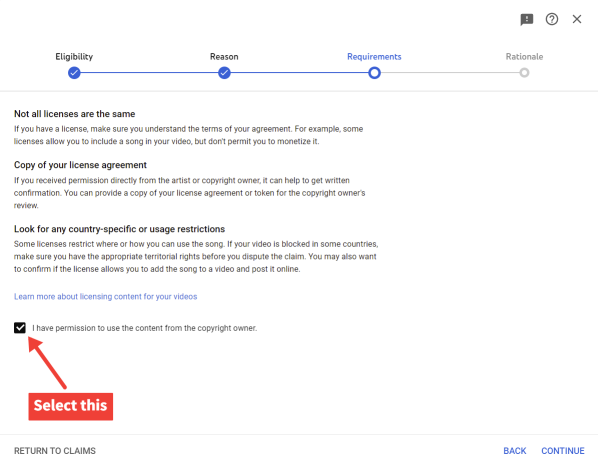The height and width of the screenshot is (465, 598).
Task: Click RETURN TO CLAIMS
Action: pyautogui.click(x=55, y=451)
